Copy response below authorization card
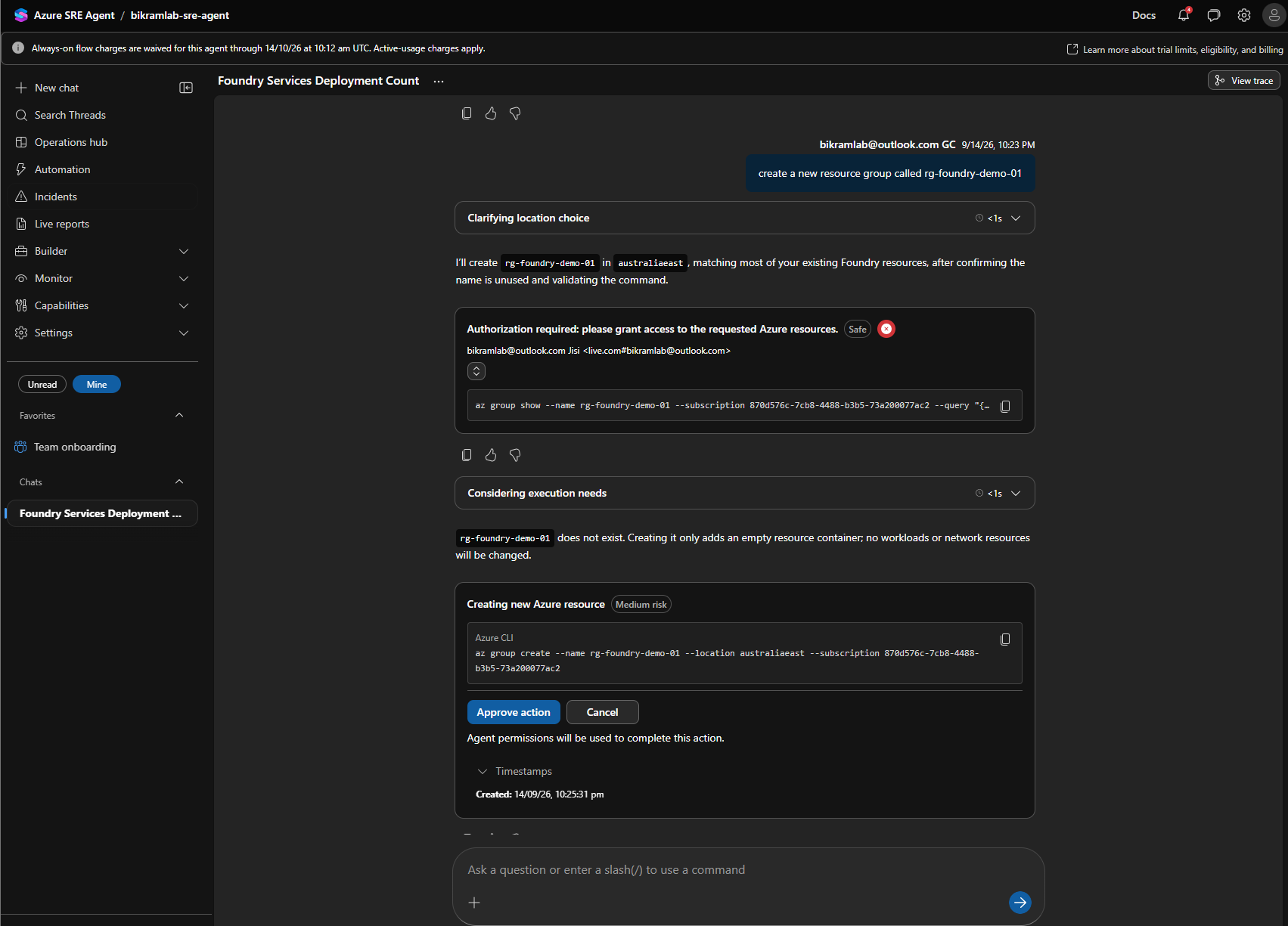 click(x=467, y=455)
